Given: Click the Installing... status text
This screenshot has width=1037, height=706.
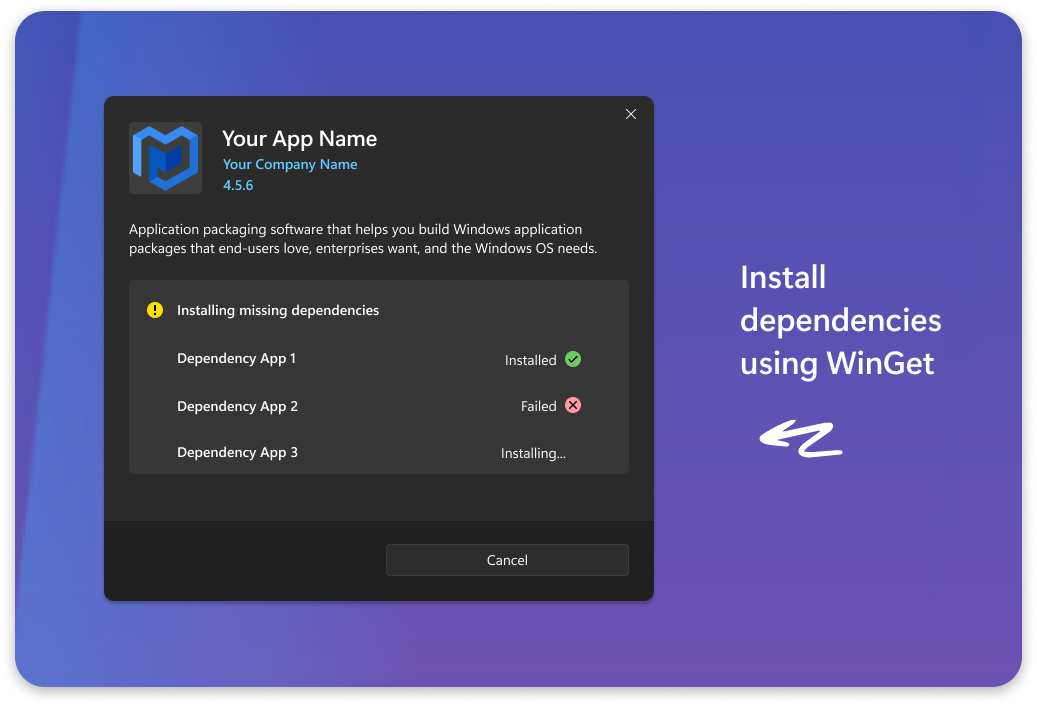Looking at the screenshot, I should [x=533, y=453].
